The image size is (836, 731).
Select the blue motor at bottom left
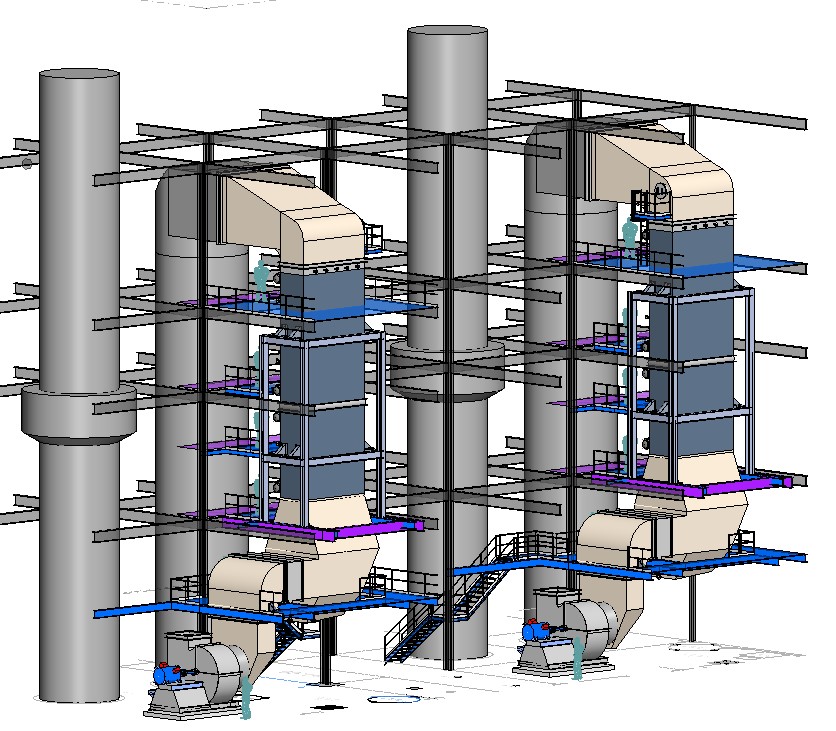click(x=166, y=675)
